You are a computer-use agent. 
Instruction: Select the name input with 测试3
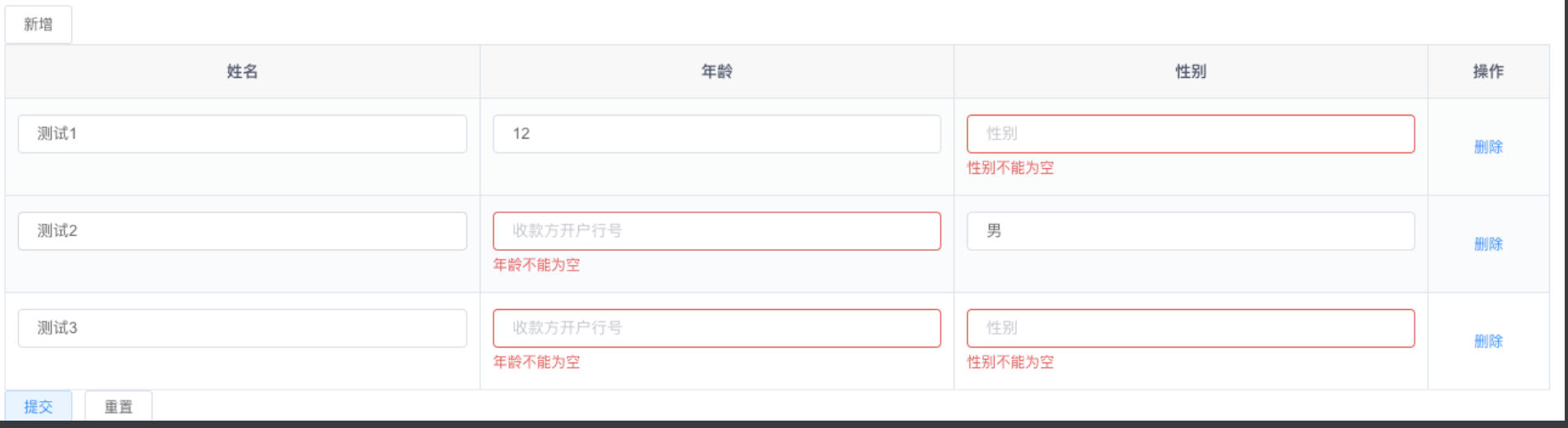click(242, 328)
